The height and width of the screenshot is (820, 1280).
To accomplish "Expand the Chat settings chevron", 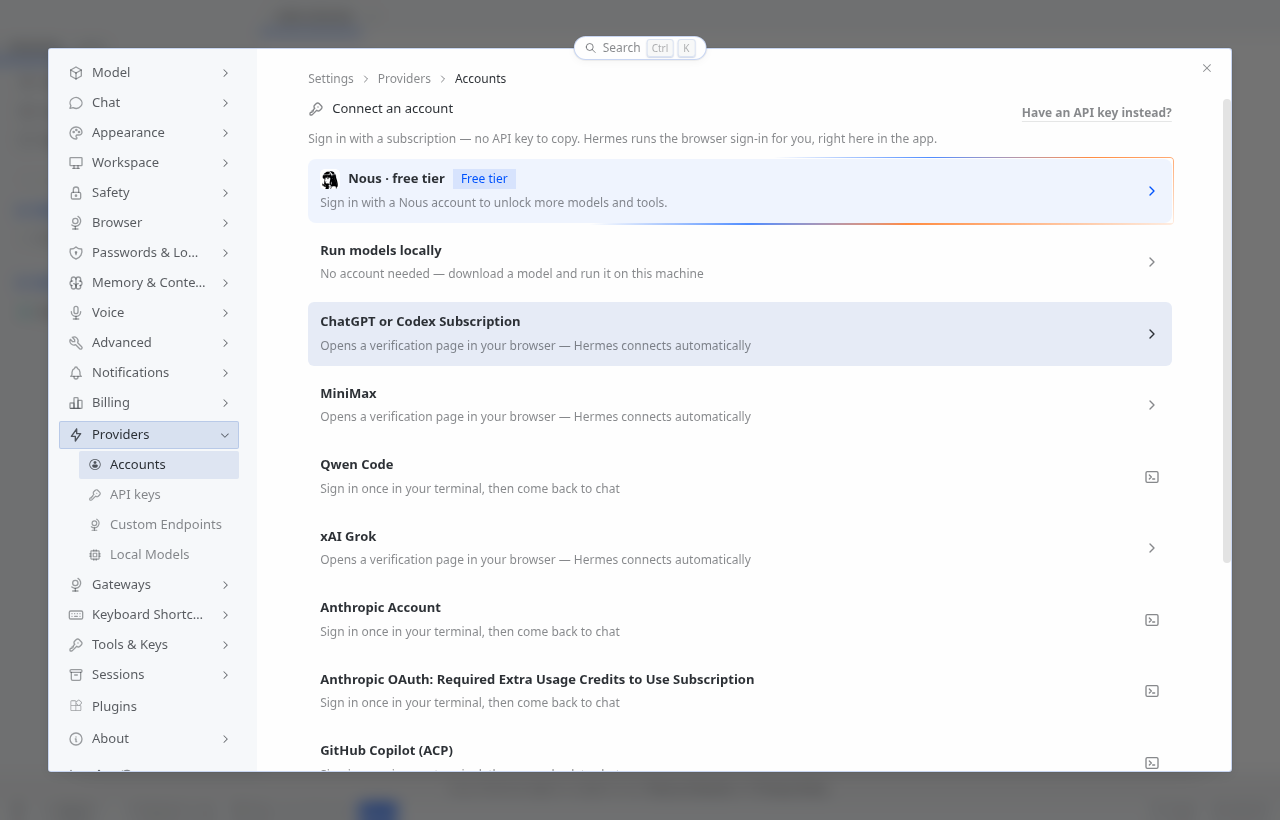I will coord(225,103).
